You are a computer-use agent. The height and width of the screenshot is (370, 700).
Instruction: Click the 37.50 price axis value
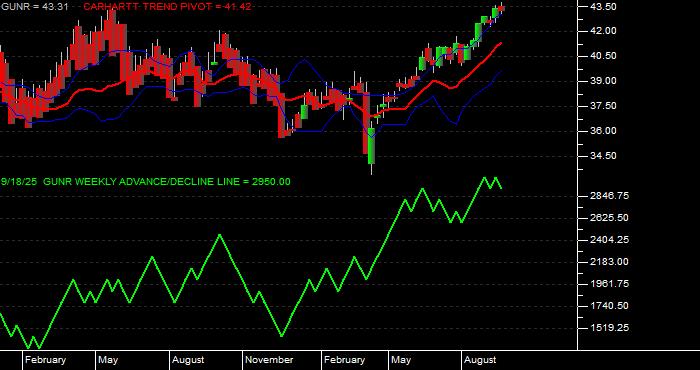click(x=604, y=106)
